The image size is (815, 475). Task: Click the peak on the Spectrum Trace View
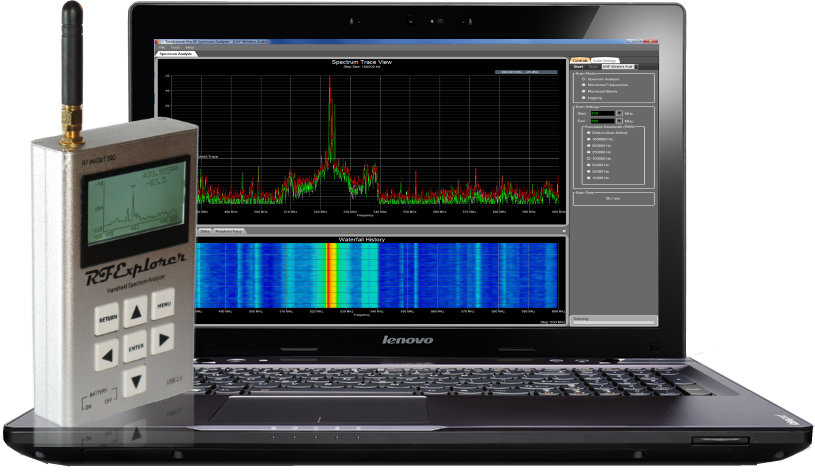click(x=330, y=78)
